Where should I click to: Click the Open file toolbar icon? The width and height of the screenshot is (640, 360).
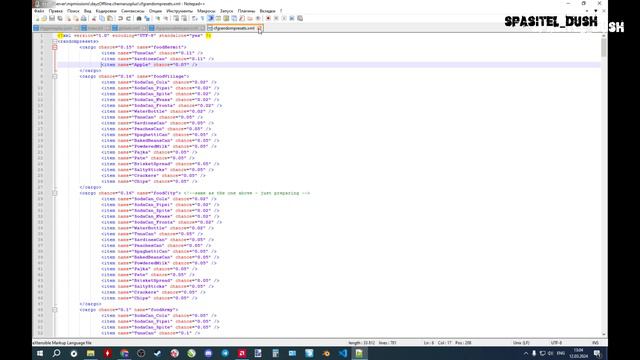click(44, 18)
